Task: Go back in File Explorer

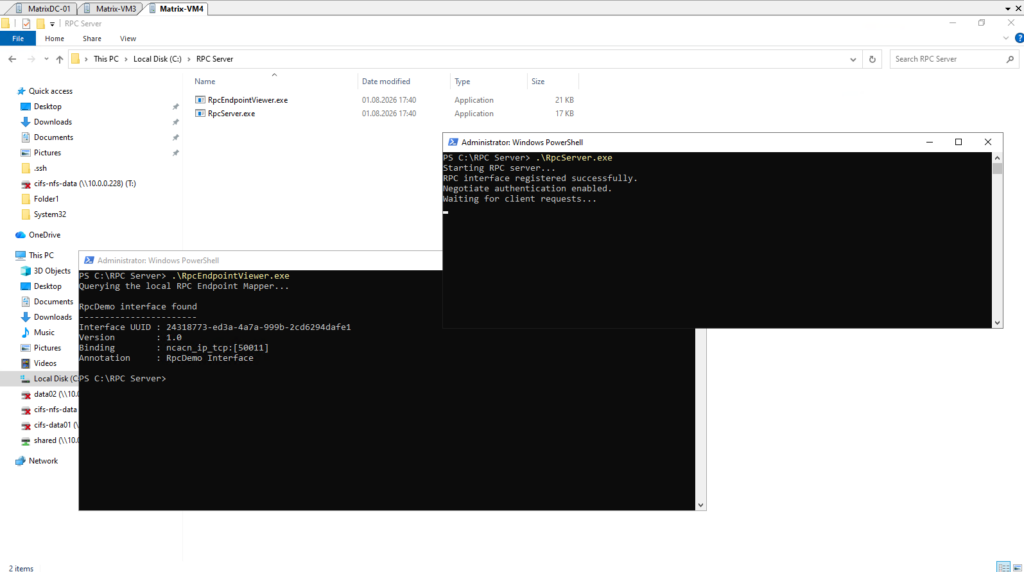Action: click(12, 59)
